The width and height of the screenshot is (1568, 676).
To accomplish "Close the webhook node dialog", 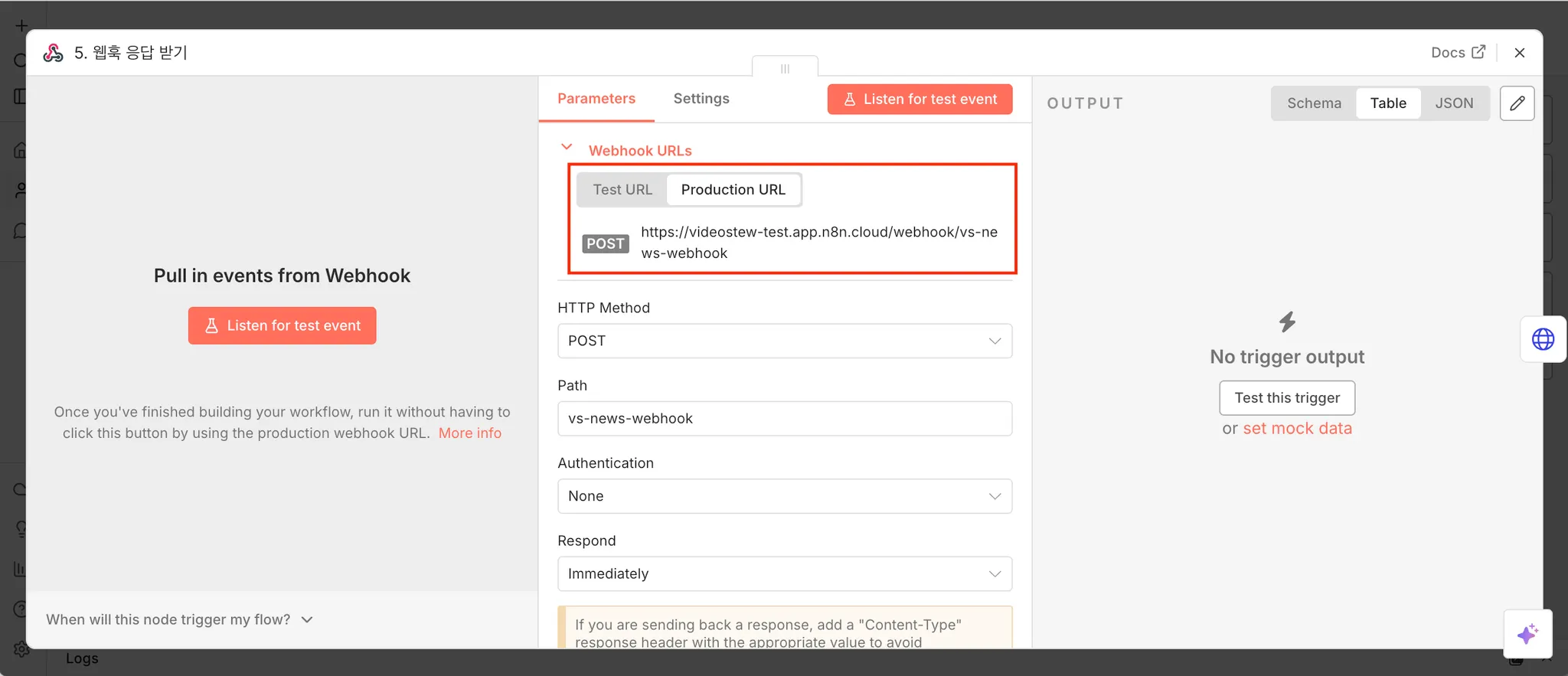I will tap(1520, 52).
